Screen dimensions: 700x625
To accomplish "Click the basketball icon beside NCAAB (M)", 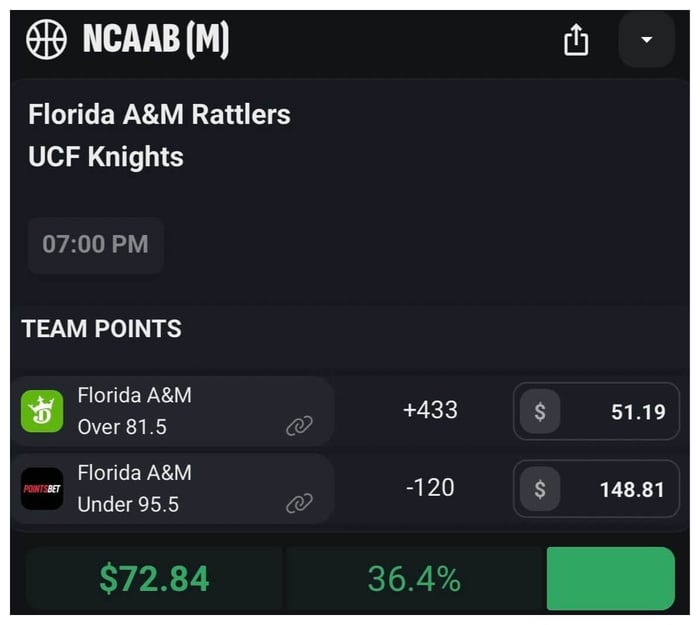I will click(x=46, y=40).
